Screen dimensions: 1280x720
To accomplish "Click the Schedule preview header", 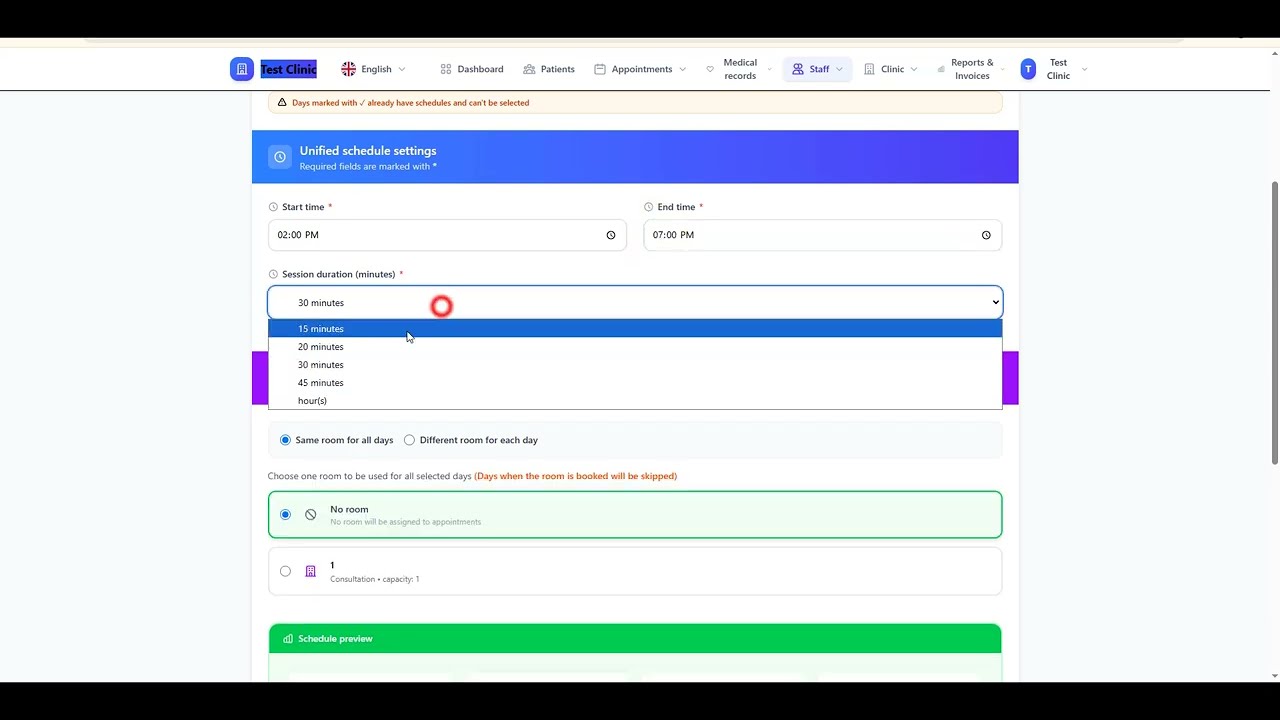I will click(x=635, y=639).
